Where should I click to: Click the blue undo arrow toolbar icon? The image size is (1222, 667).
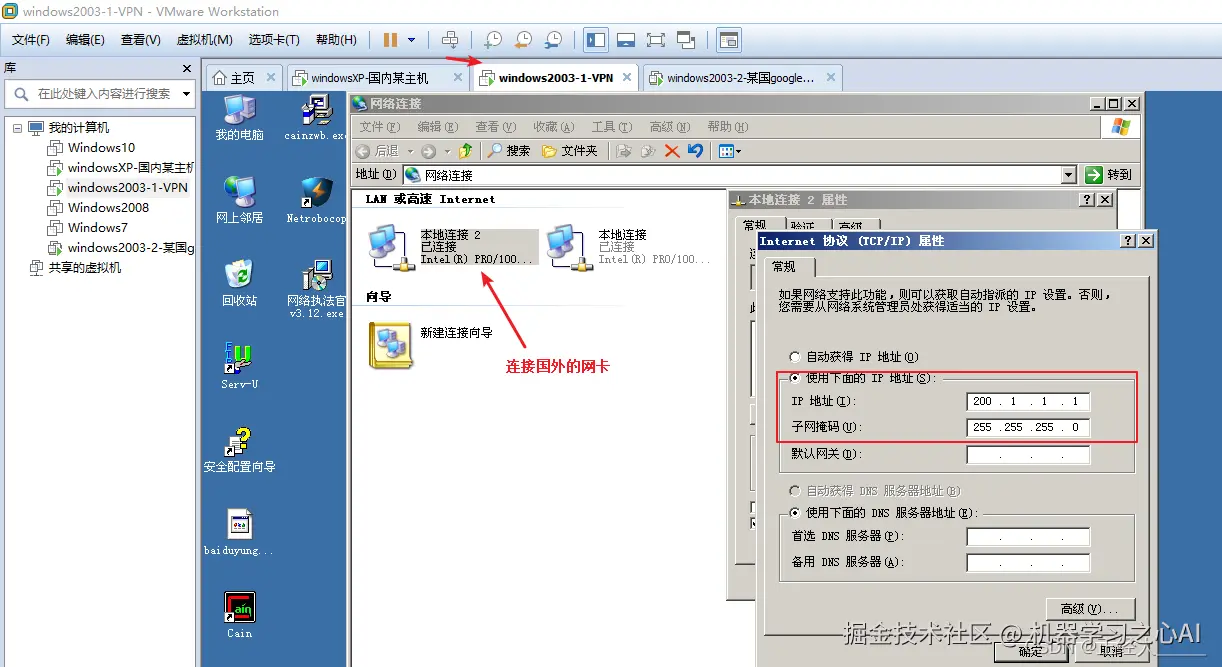(695, 151)
